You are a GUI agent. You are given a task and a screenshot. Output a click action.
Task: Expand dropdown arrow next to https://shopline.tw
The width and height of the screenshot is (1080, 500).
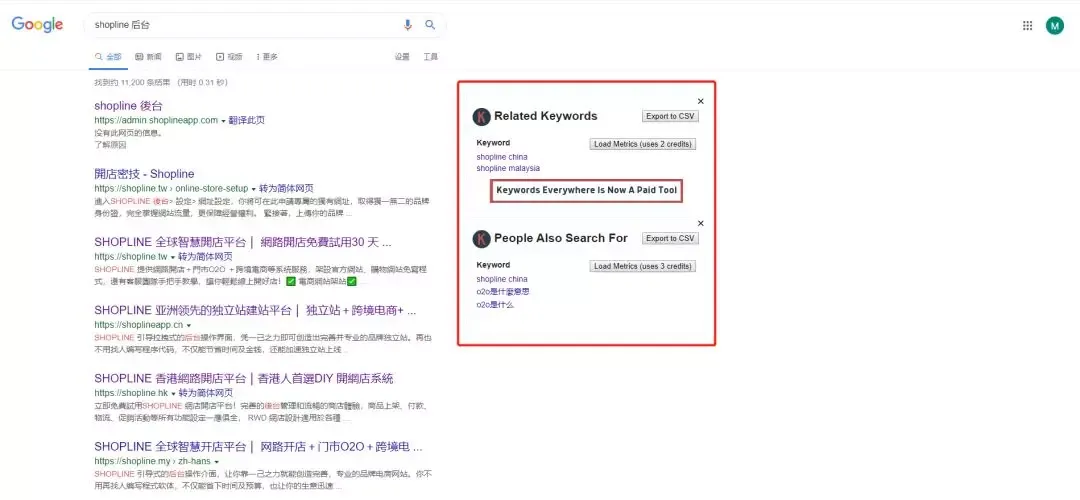(173, 257)
